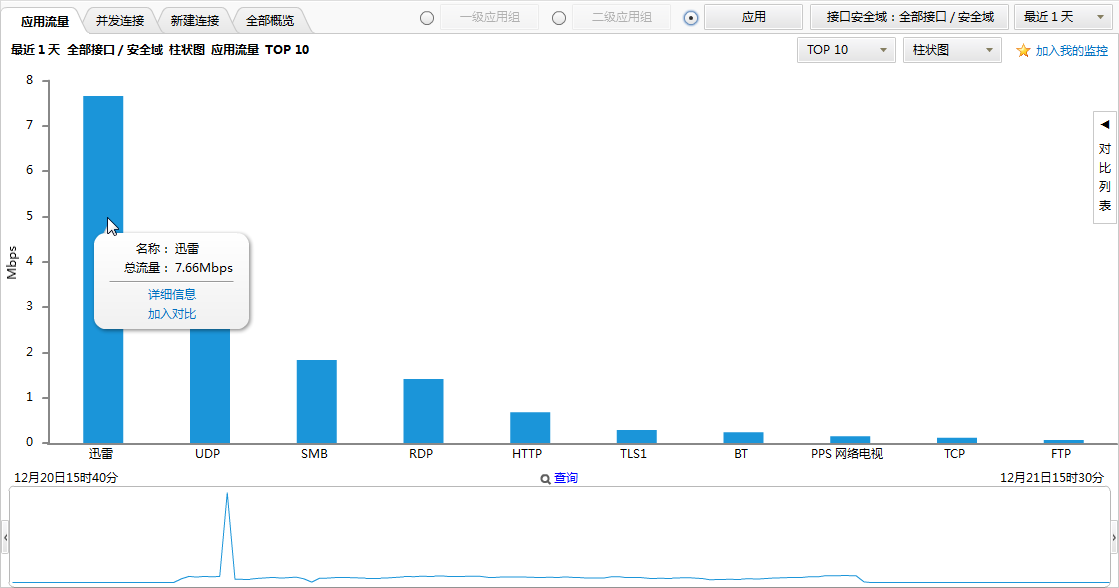Click the left arrow on the 对比列表 panel
Image resolution: width=1119 pixels, height=588 pixels.
(1105, 125)
